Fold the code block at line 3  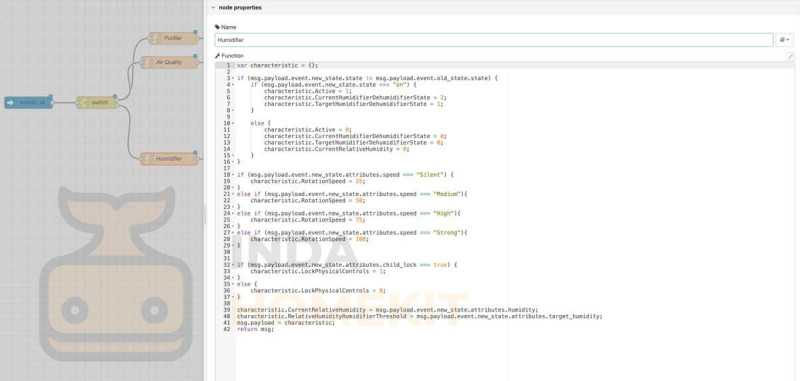click(233, 78)
